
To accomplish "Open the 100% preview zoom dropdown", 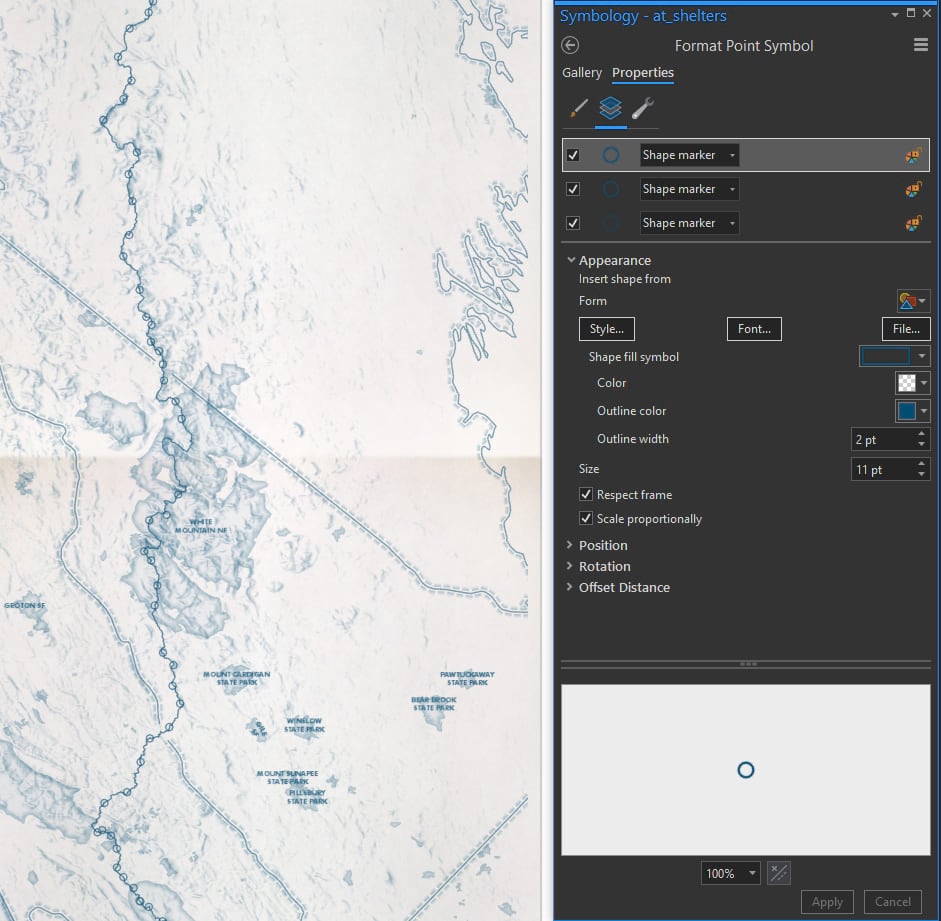I will (730, 873).
